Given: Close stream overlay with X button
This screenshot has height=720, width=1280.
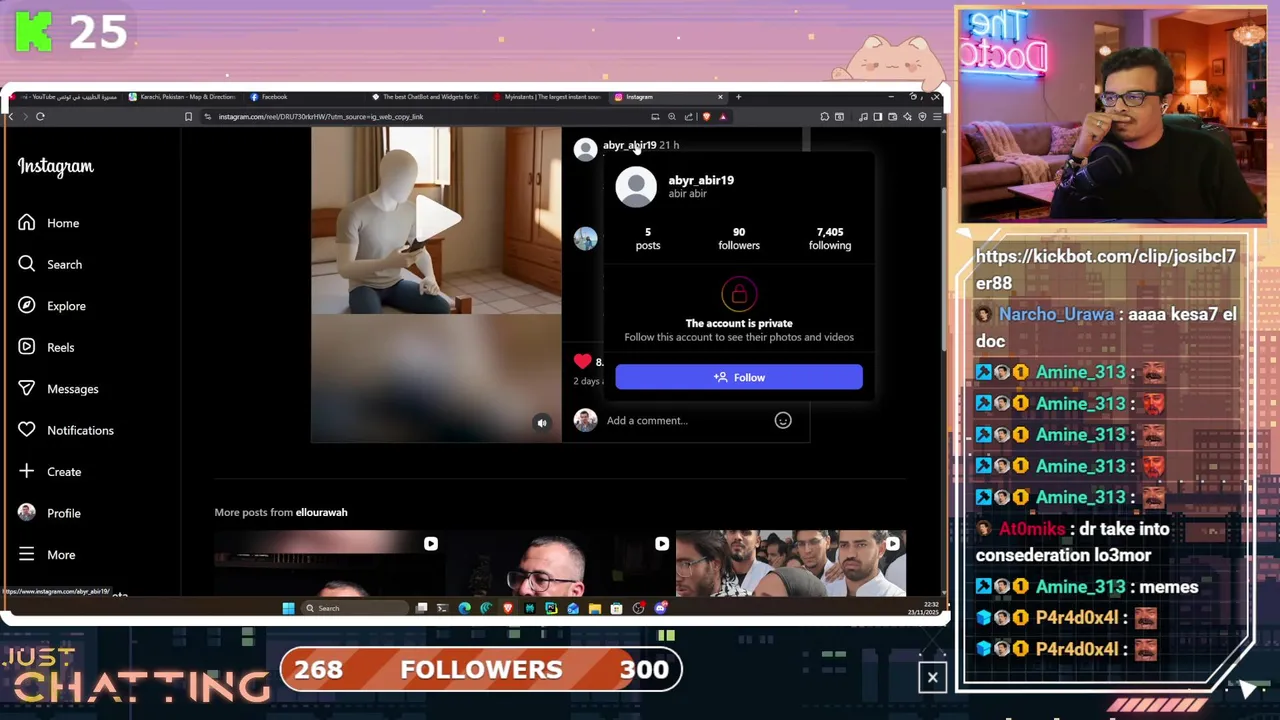Looking at the screenshot, I should point(933,678).
